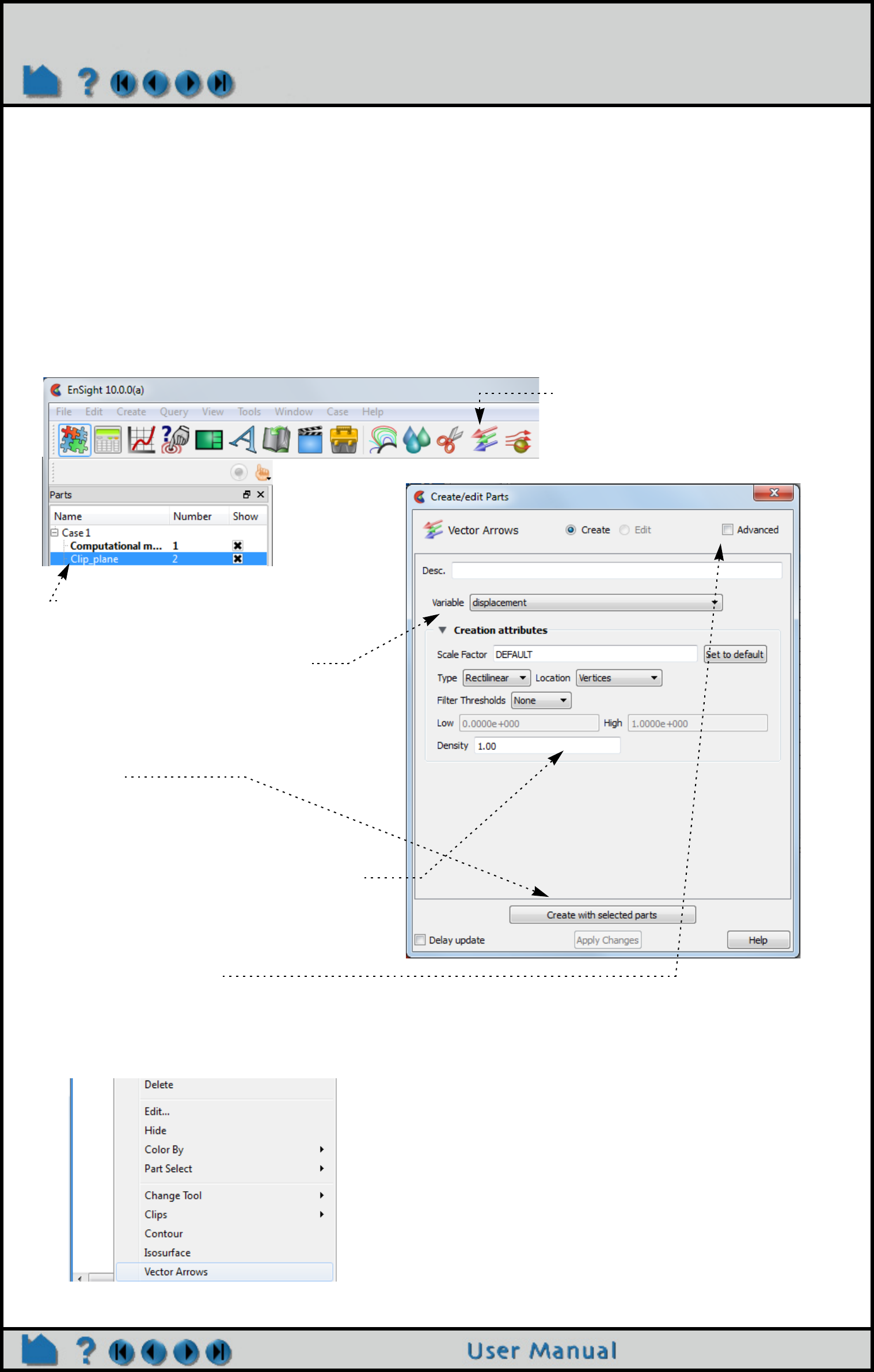Viewport: 874px width, 1372px height.
Task: Go to next page using header navigation
Action: click(x=188, y=84)
